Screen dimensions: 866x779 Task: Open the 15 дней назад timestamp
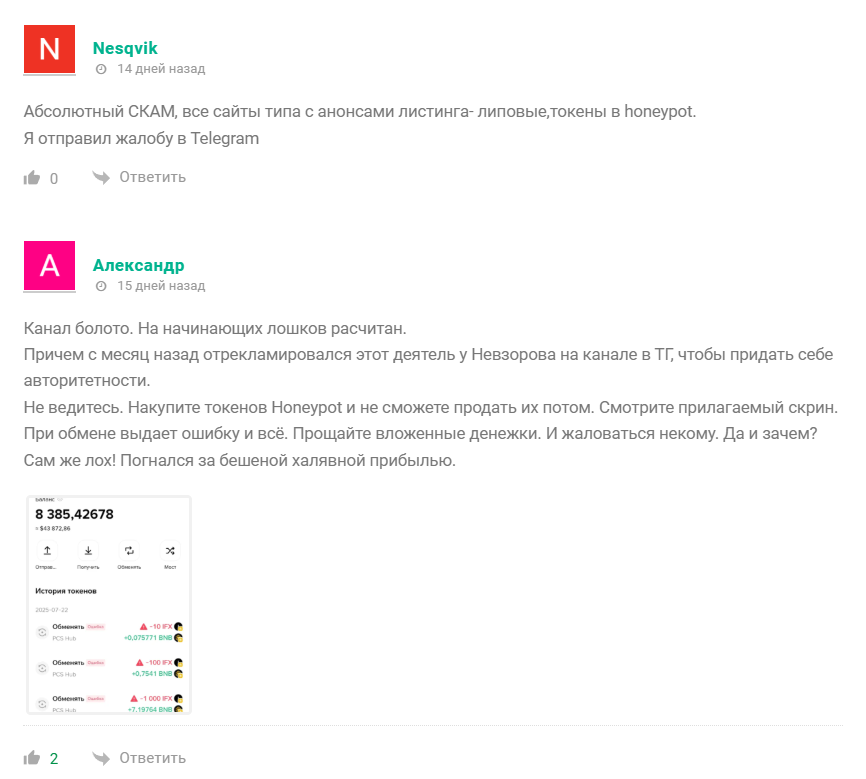161,286
